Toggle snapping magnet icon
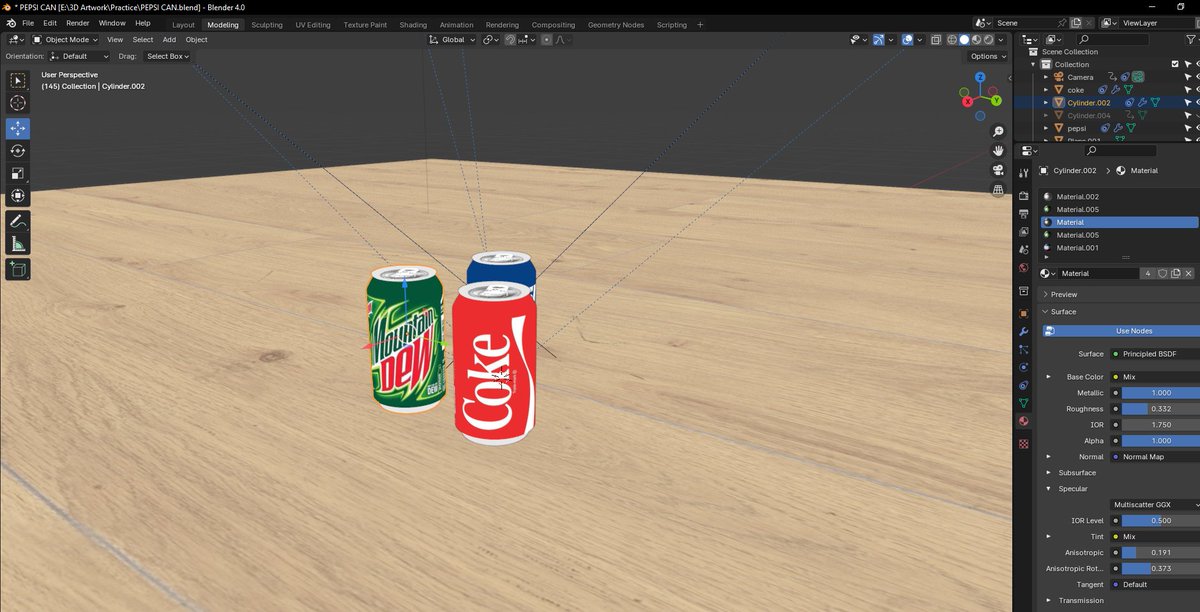 click(510, 40)
